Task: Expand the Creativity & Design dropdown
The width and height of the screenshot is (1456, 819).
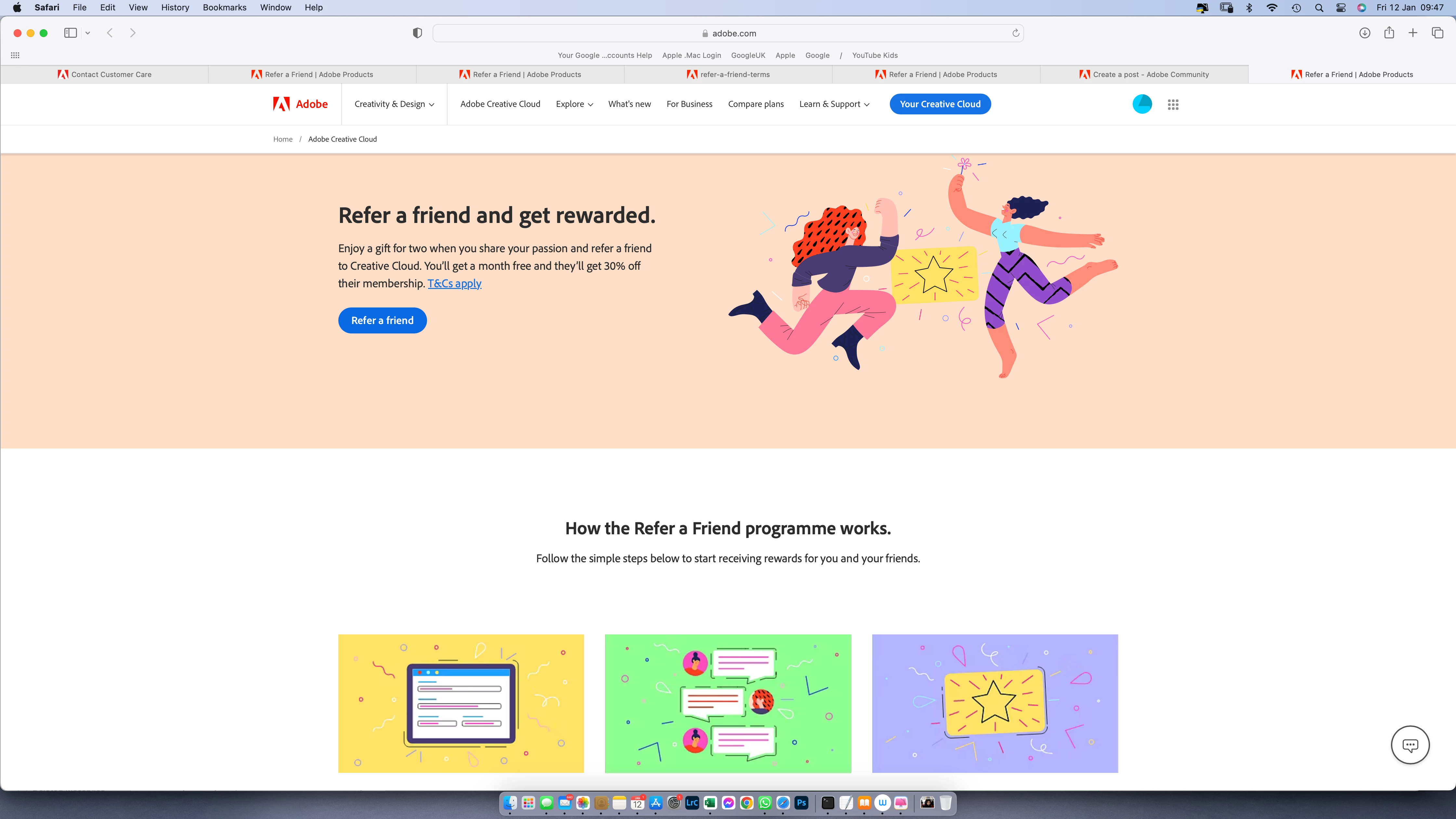Action: click(394, 104)
